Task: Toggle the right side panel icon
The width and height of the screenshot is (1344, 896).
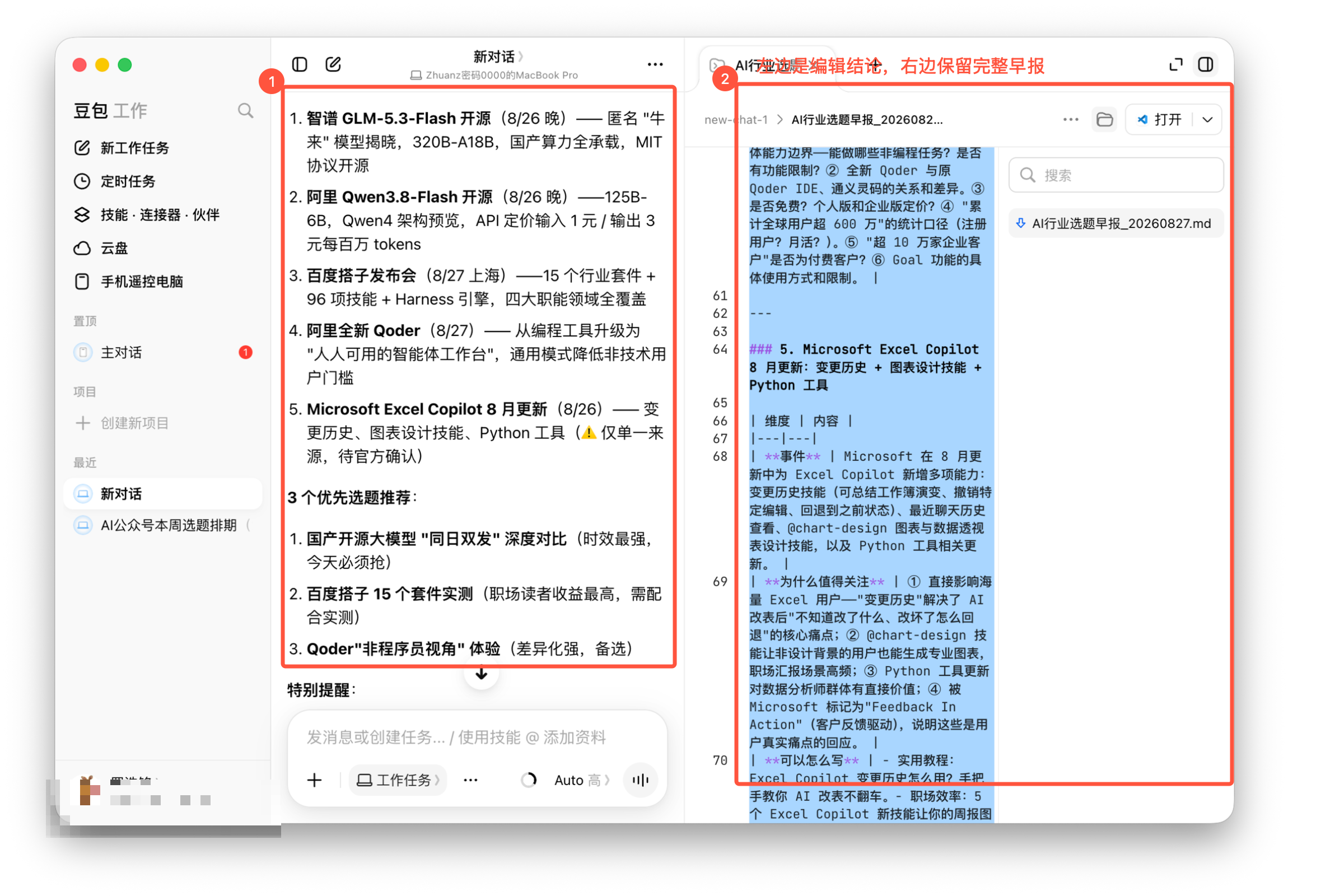Action: pos(1206,64)
